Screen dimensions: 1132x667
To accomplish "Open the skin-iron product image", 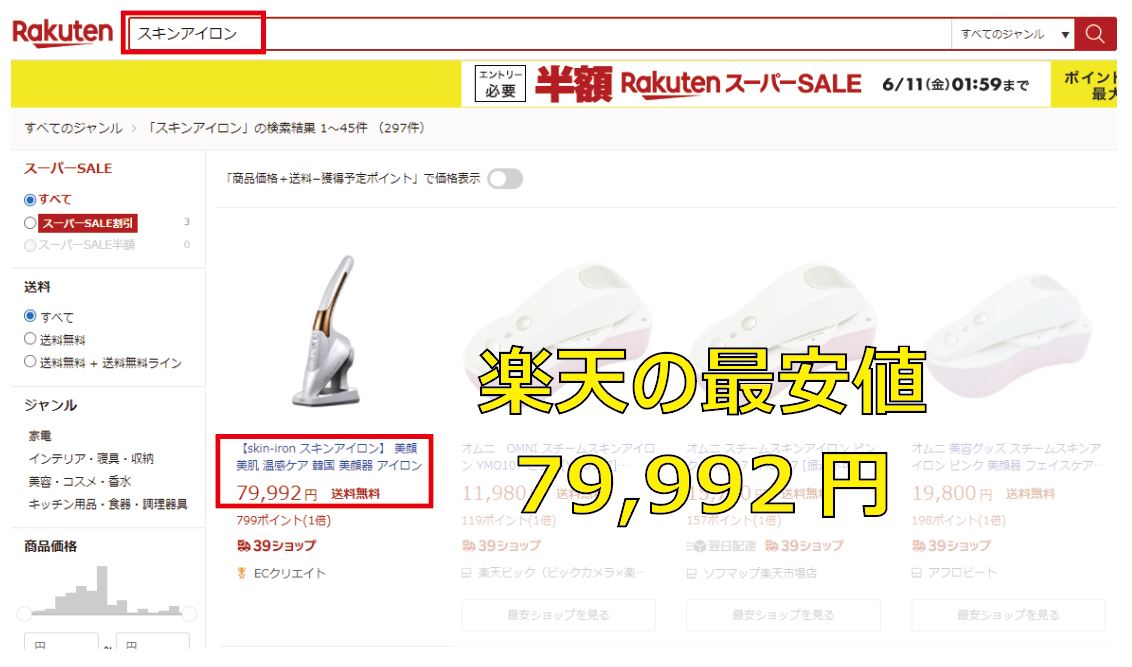I will [x=326, y=331].
